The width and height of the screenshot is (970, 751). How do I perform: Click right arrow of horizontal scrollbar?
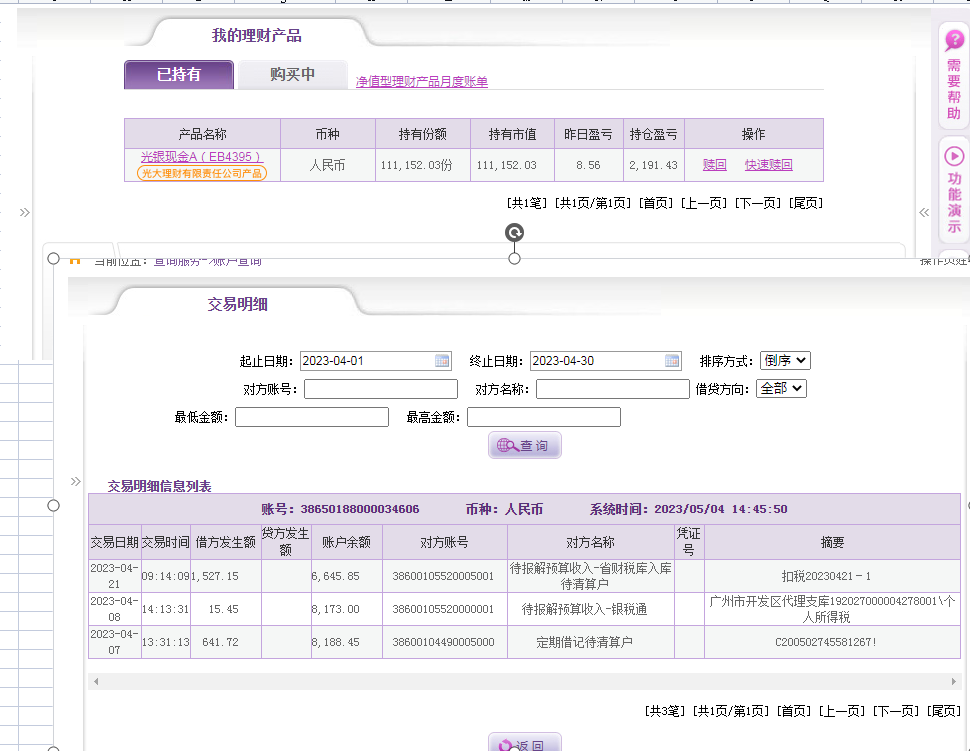click(953, 681)
